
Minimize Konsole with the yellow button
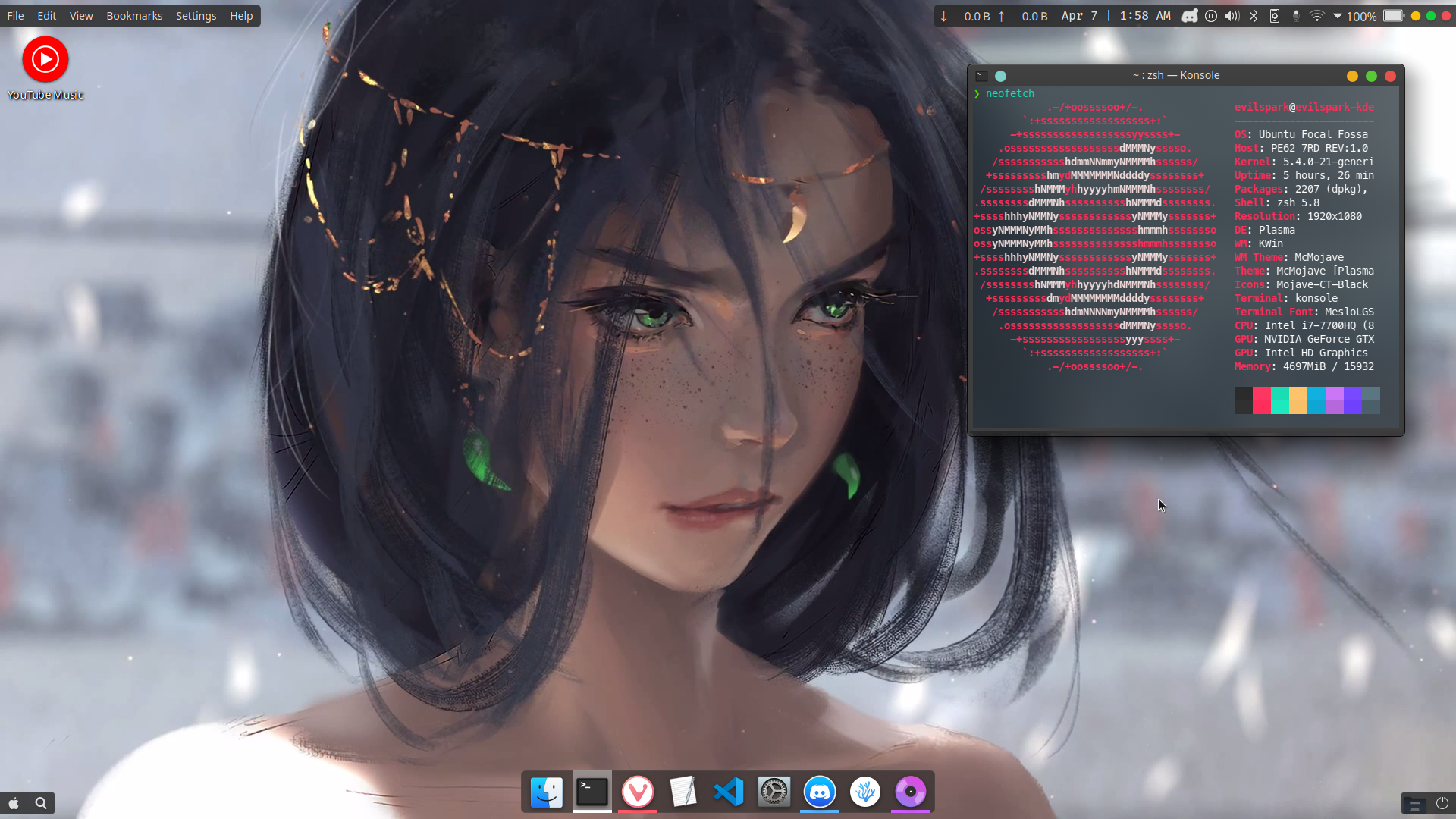tap(1352, 76)
